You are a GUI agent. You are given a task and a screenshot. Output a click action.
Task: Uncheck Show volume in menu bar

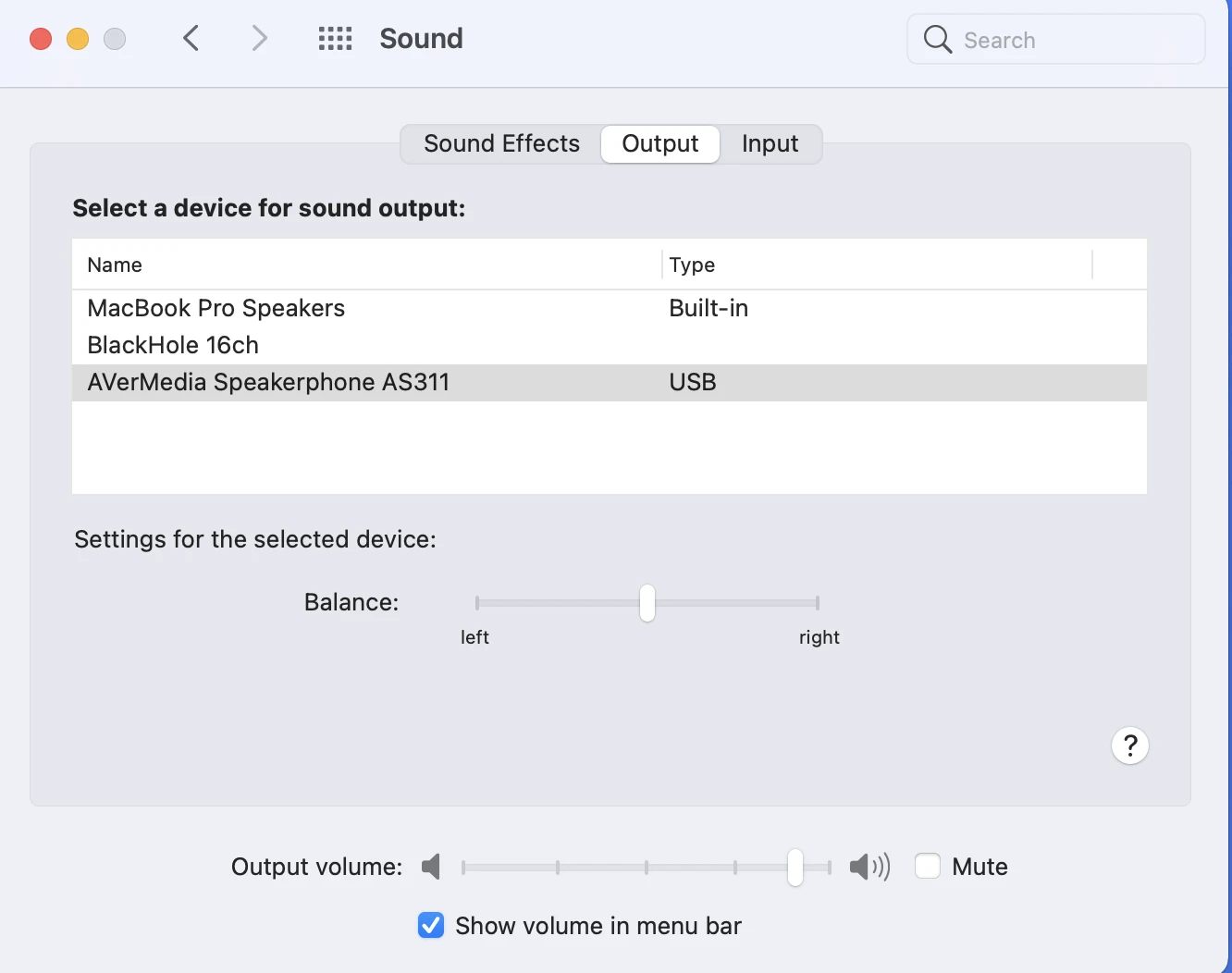click(431, 925)
